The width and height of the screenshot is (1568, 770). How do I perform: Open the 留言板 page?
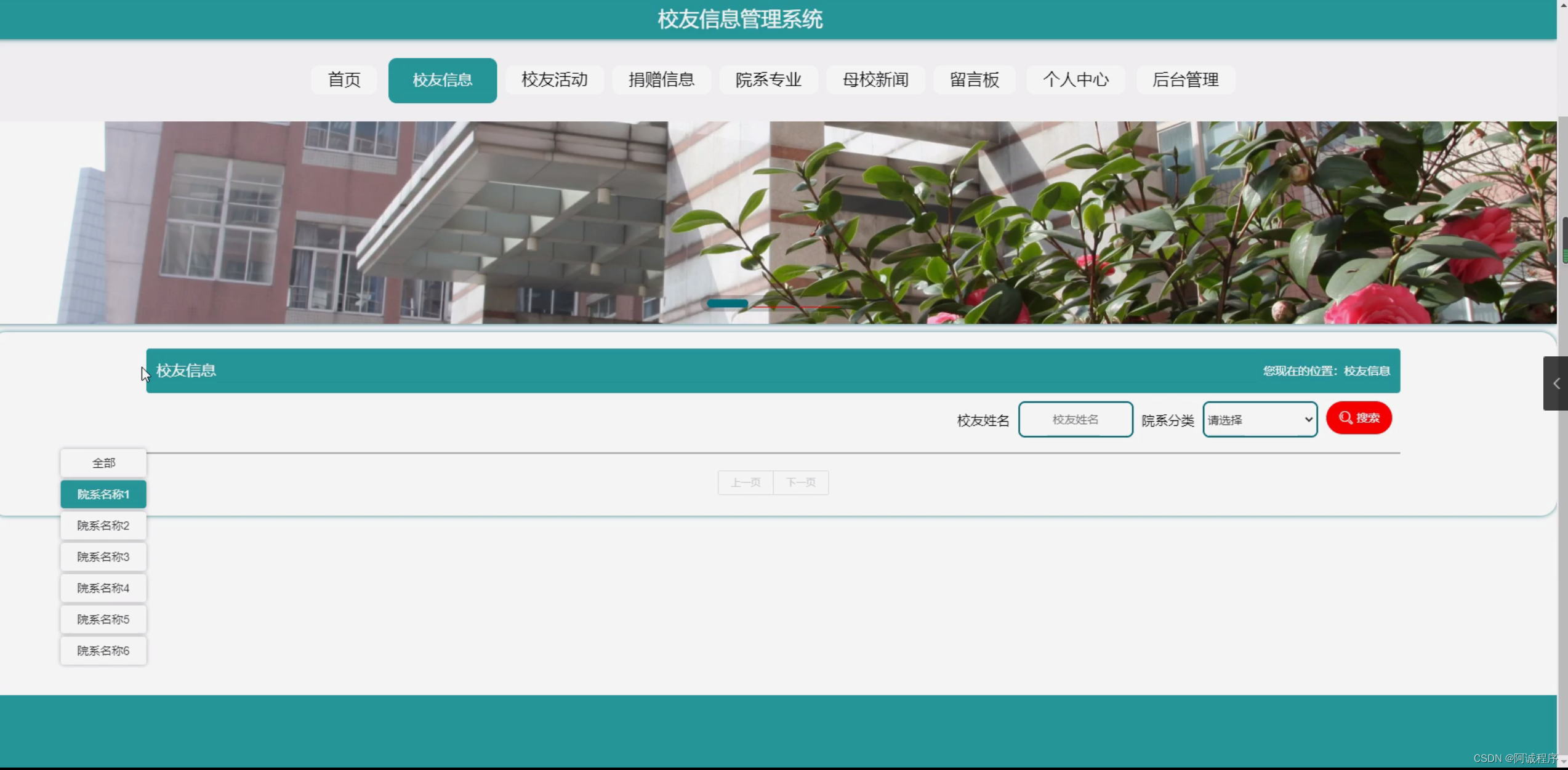tap(973, 79)
